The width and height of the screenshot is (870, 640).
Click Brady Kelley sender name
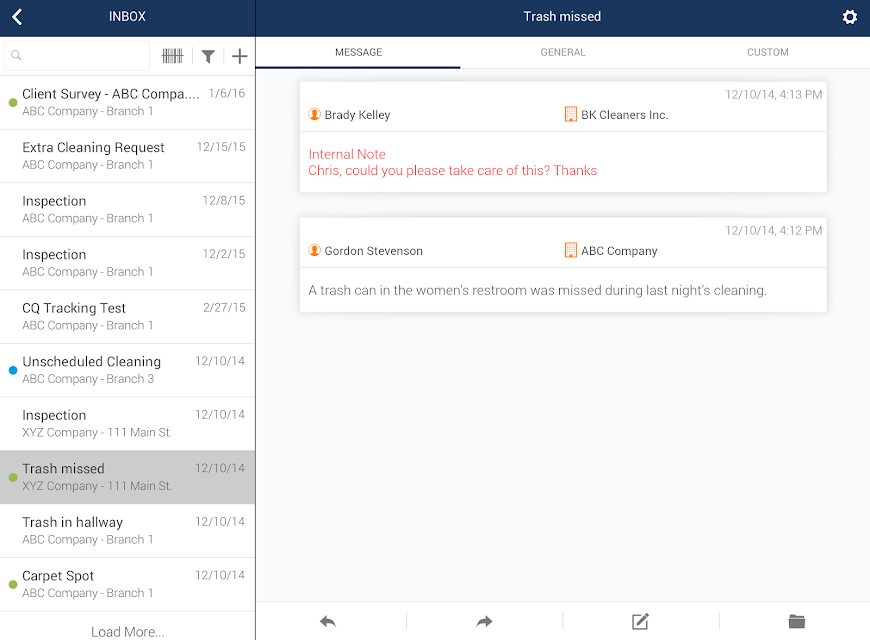(357, 115)
